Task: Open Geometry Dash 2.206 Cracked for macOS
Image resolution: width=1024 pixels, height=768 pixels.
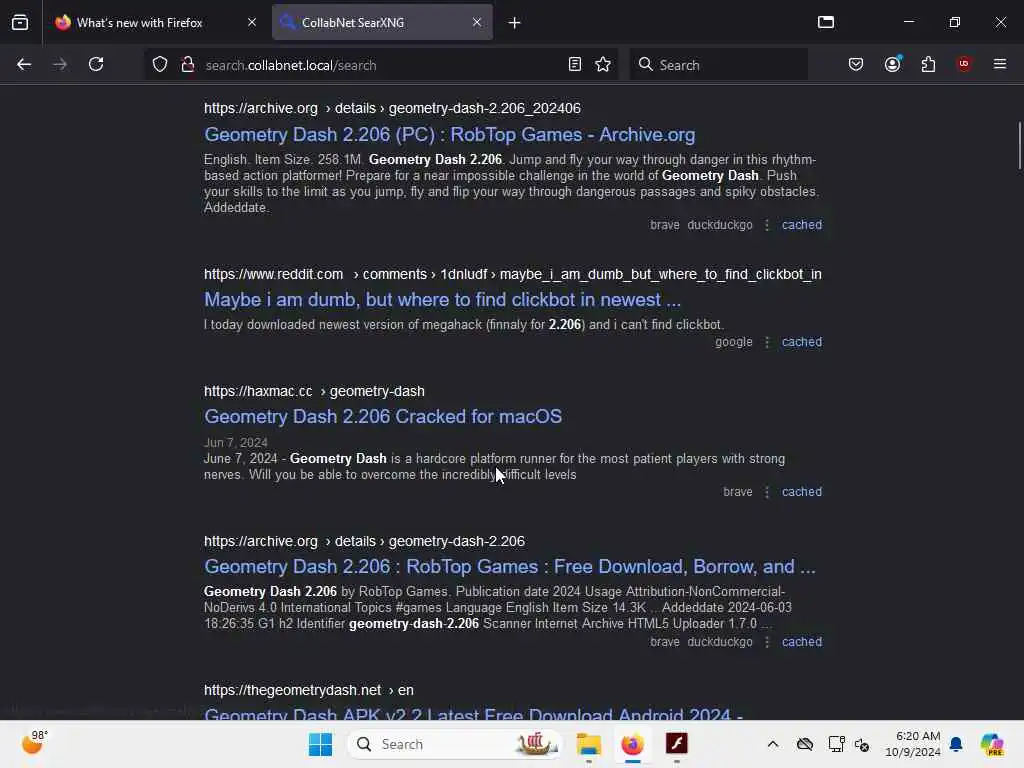Action: tap(383, 417)
